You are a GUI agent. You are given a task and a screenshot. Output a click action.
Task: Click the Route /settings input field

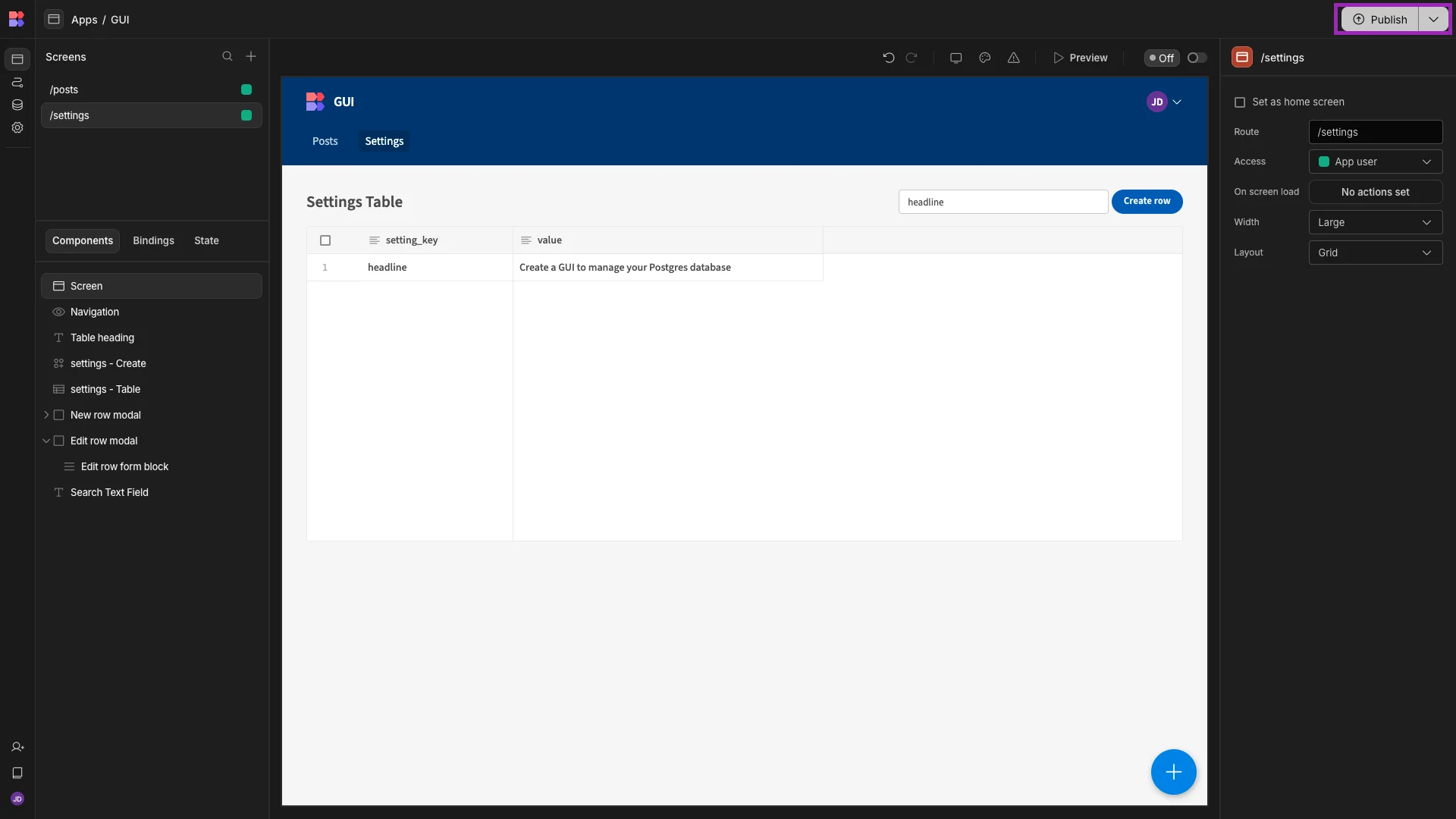(1376, 132)
